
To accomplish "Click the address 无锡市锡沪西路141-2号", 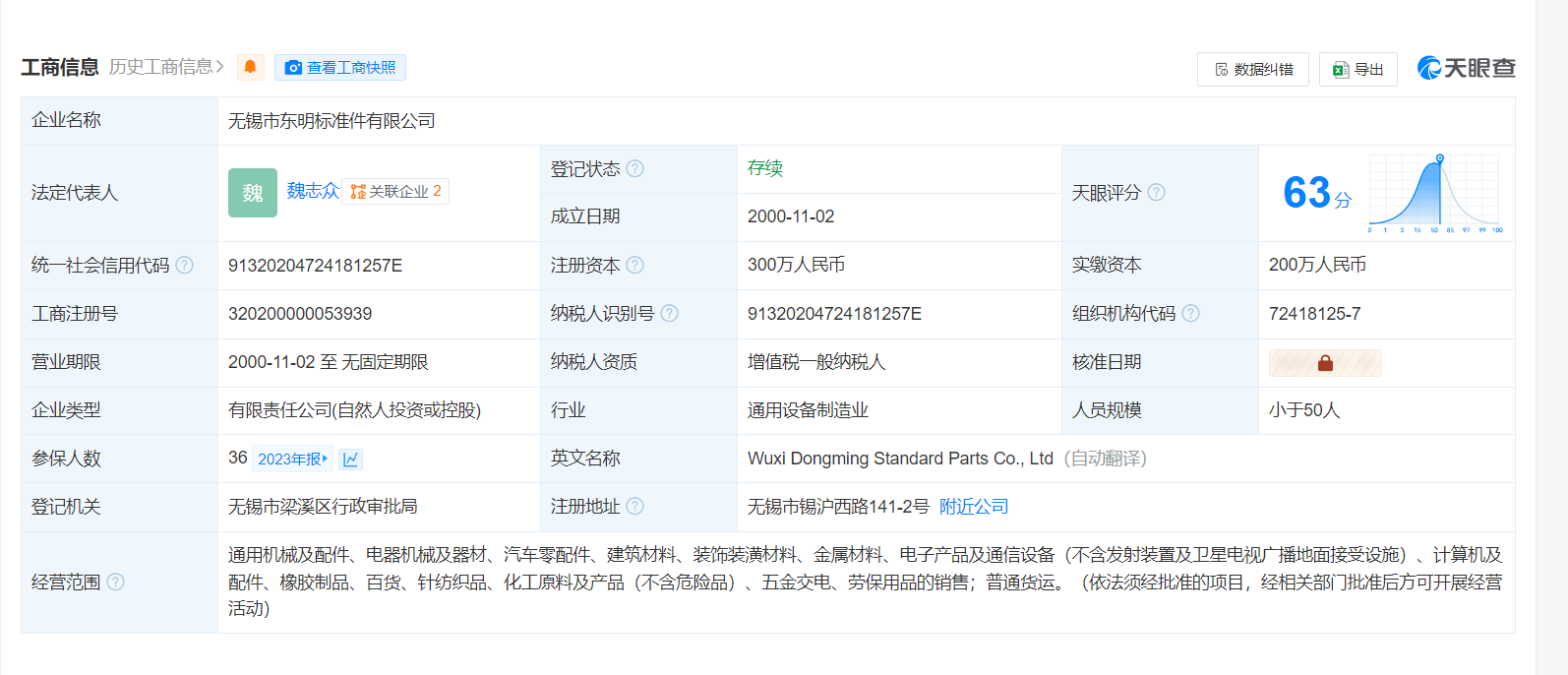I will coord(838,507).
